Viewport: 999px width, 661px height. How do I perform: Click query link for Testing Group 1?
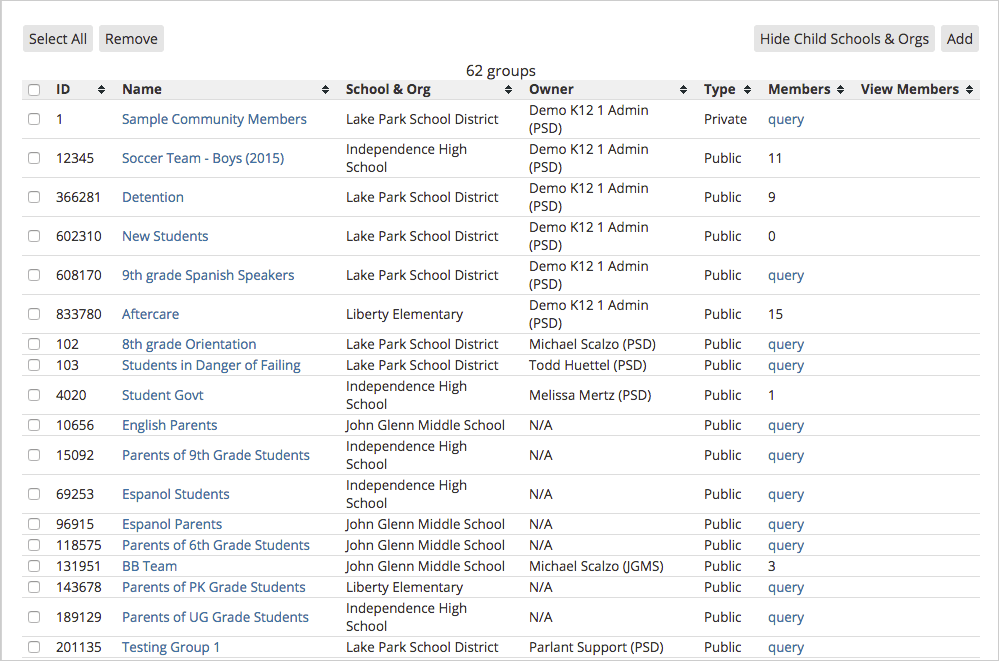point(786,648)
